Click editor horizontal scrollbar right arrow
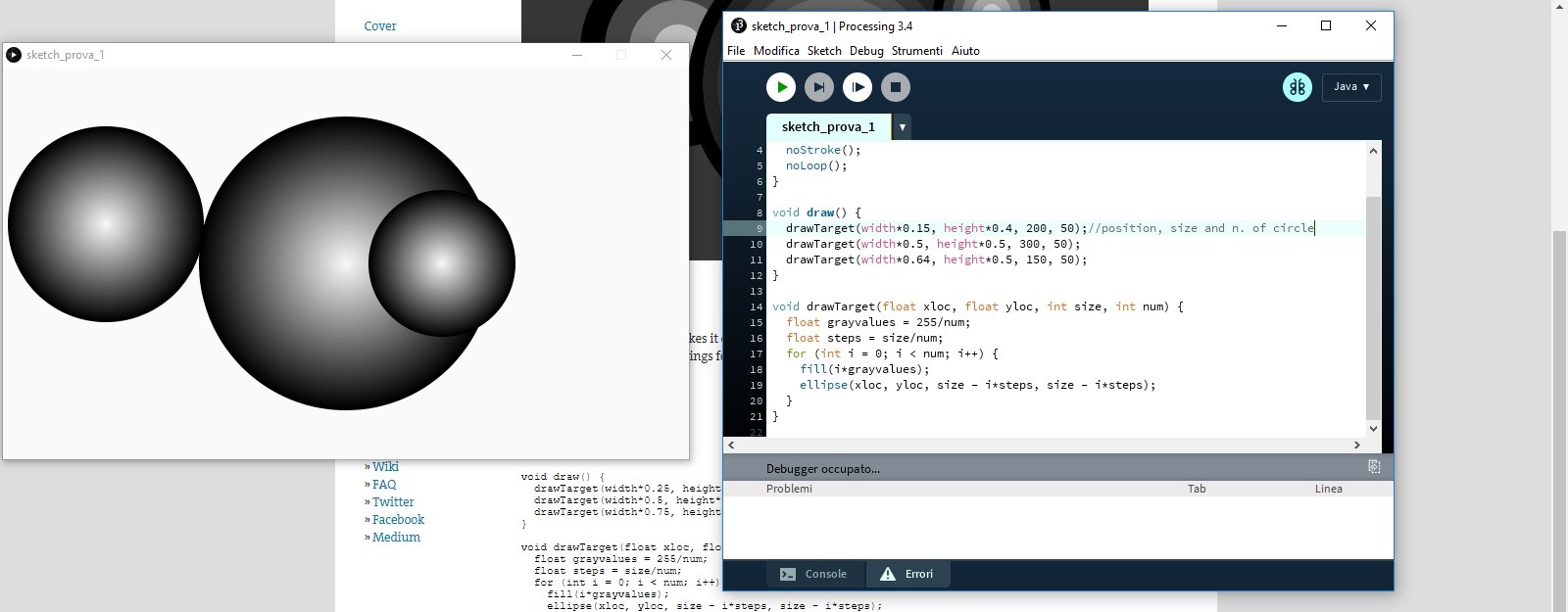 click(x=1357, y=445)
